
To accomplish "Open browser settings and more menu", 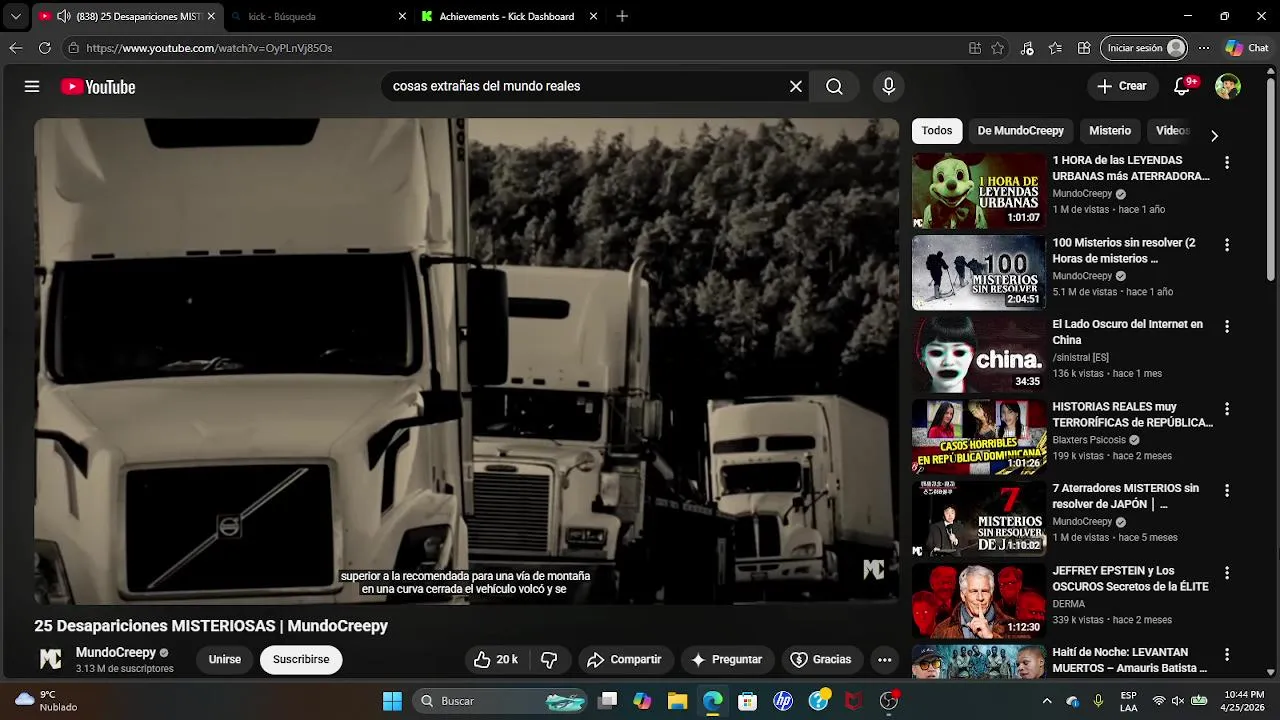I will pyautogui.click(x=1204, y=48).
